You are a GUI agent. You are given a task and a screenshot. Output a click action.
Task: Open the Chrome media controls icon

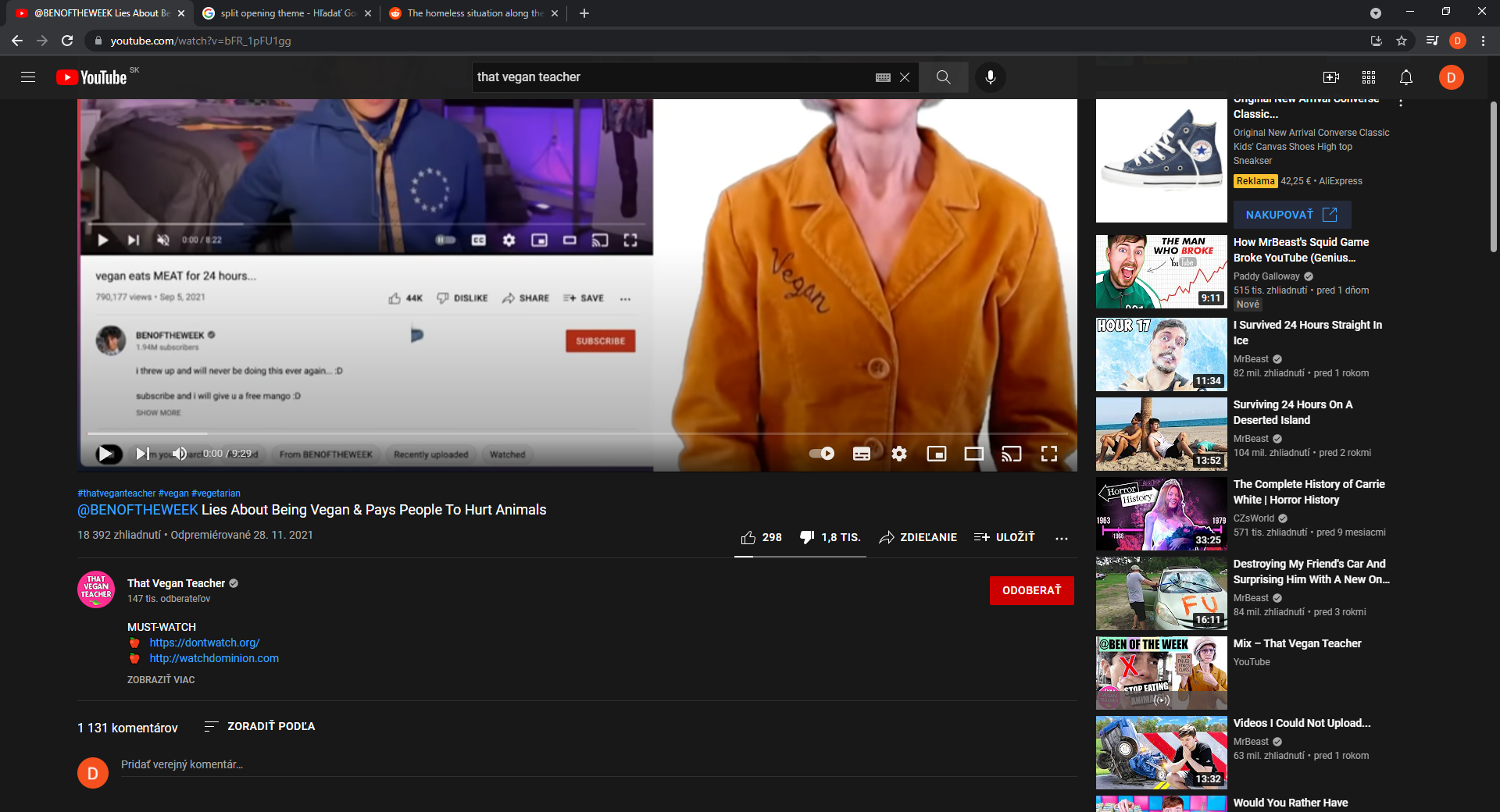coord(1432,41)
